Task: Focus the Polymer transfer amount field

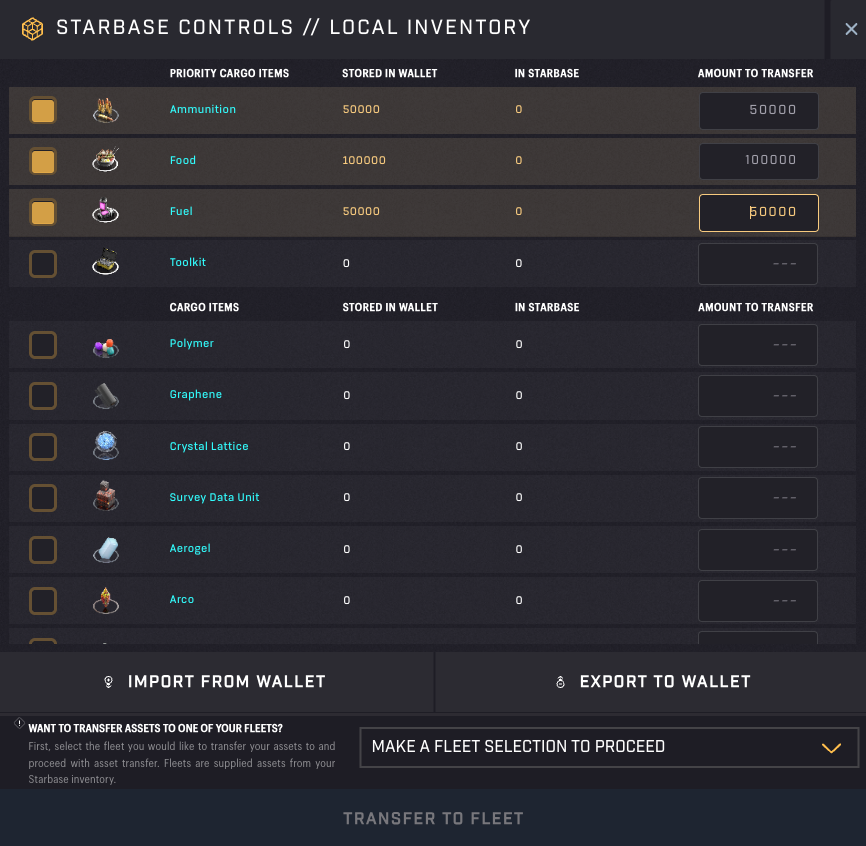Action: click(x=758, y=345)
